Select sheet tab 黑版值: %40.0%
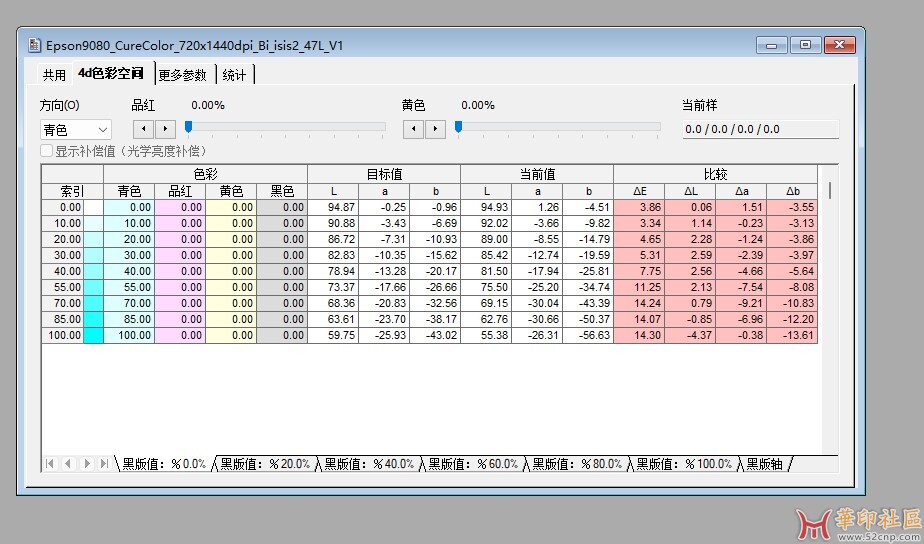924x544 pixels. [x=369, y=464]
